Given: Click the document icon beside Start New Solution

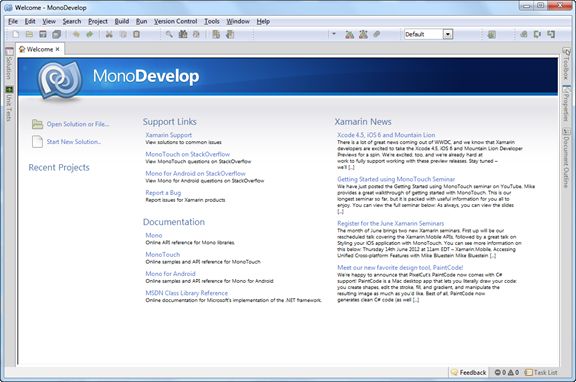Looking at the screenshot, I should pos(37,141).
